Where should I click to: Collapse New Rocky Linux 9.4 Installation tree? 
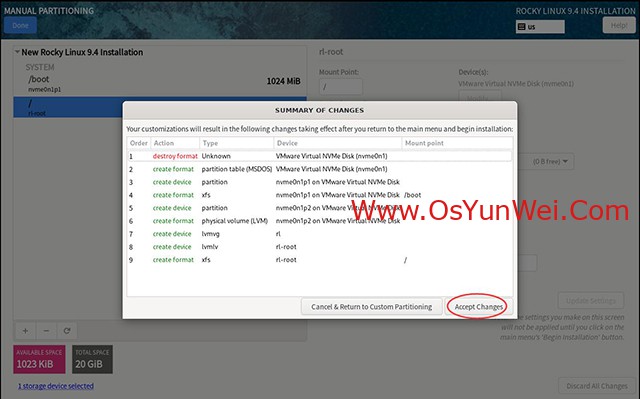(x=17, y=52)
